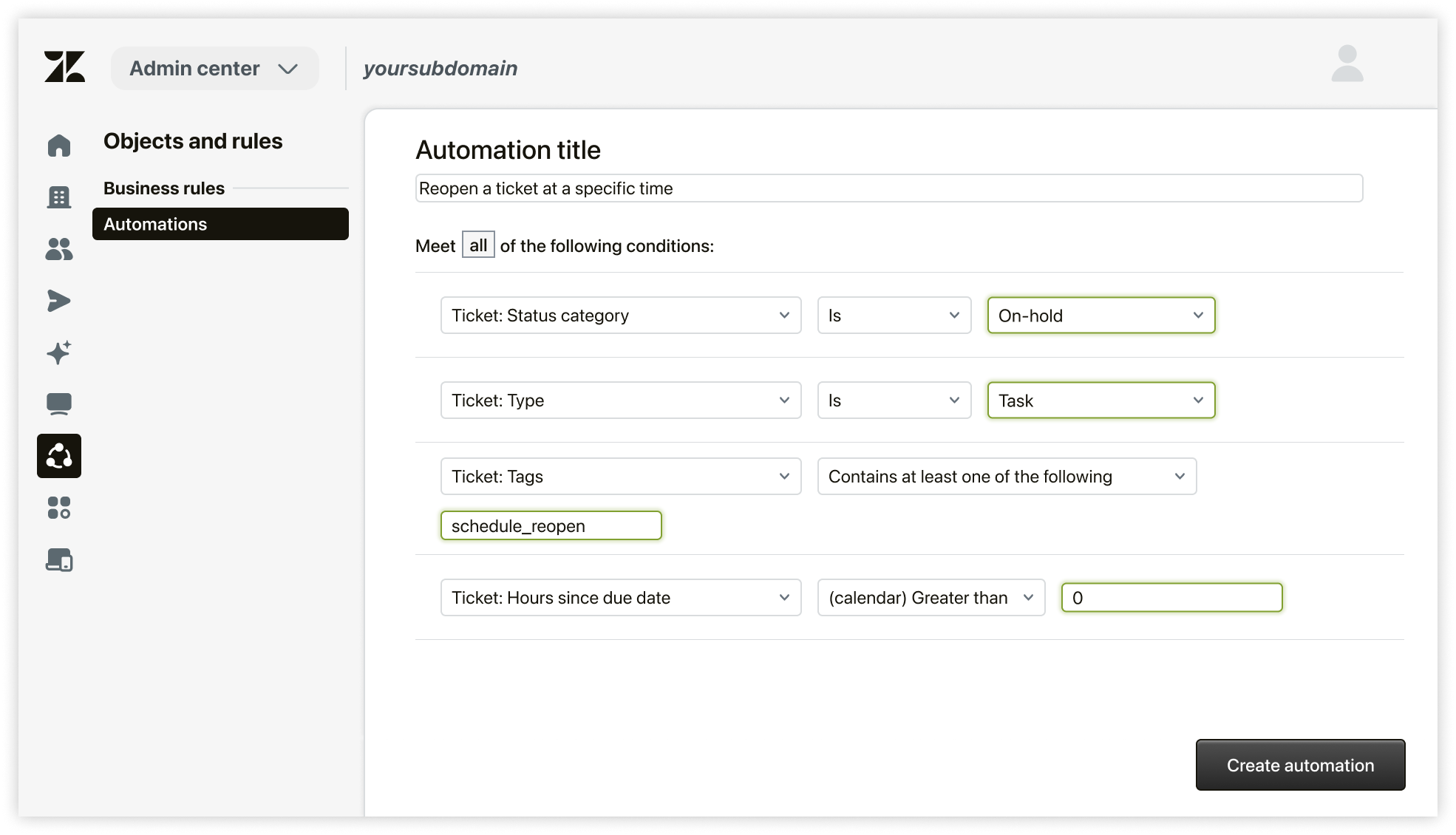Open the 'Contains at least one of the following' dropdown
The height and width of the screenshot is (835, 1456).
click(x=1007, y=477)
